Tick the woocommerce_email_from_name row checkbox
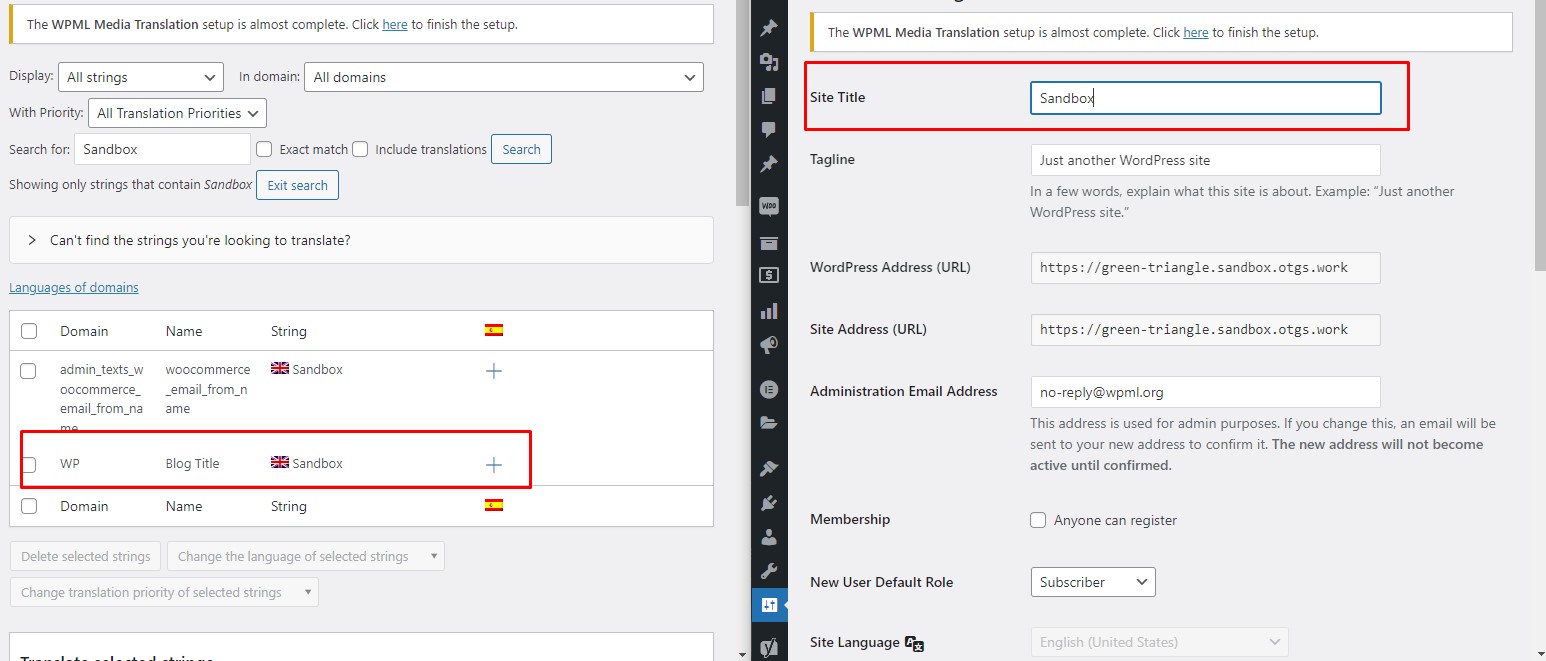1546x661 pixels. (28, 370)
